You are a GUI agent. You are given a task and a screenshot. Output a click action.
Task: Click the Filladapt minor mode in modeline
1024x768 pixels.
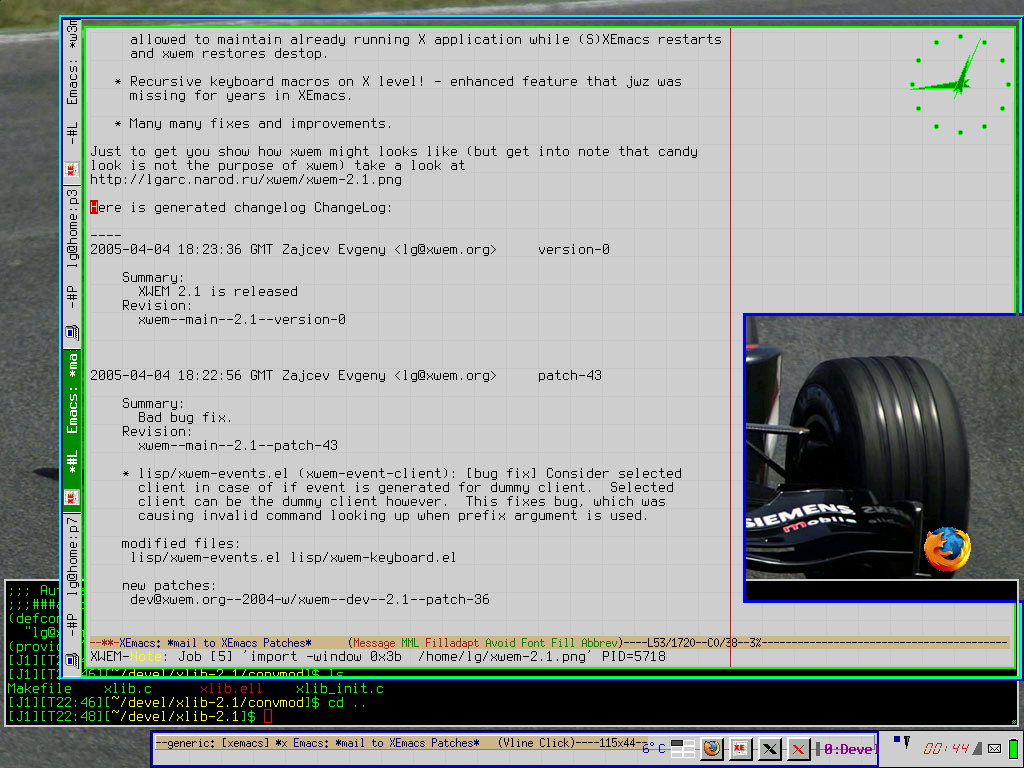(452, 643)
